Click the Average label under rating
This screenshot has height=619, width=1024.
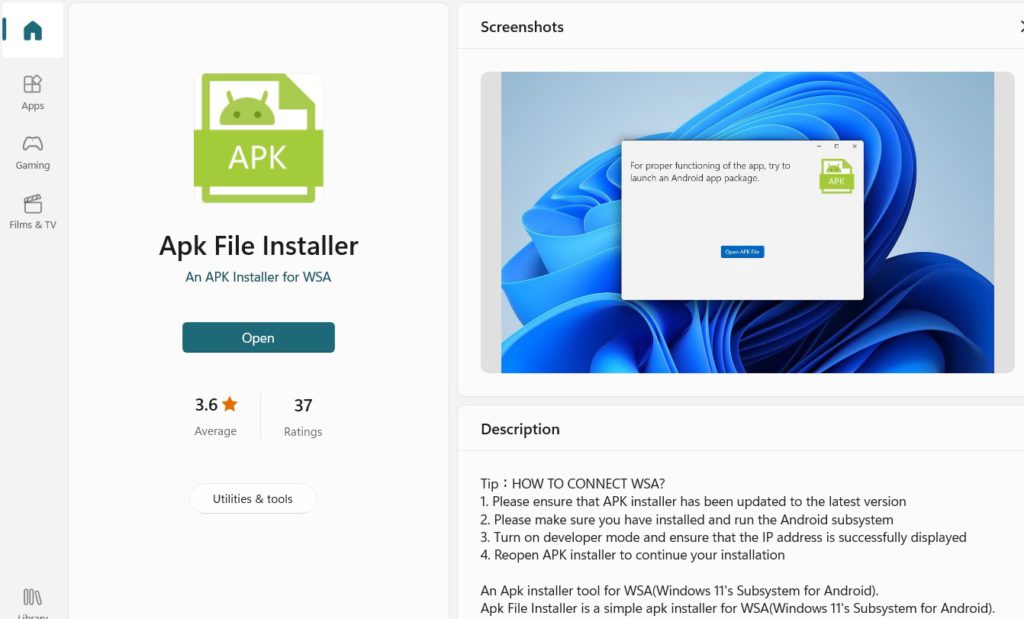tap(216, 431)
